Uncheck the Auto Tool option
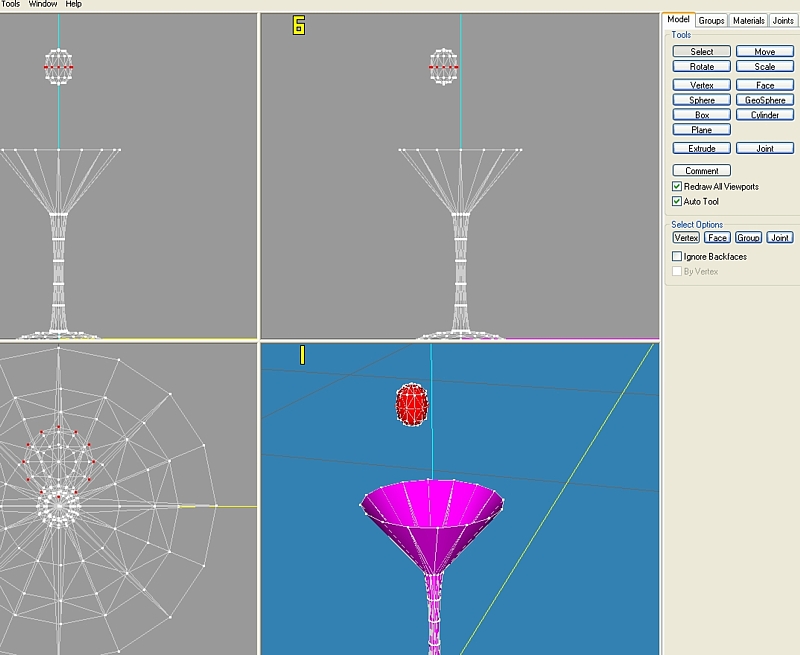This screenshot has height=655, width=800. pyautogui.click(x=678, y=202)
